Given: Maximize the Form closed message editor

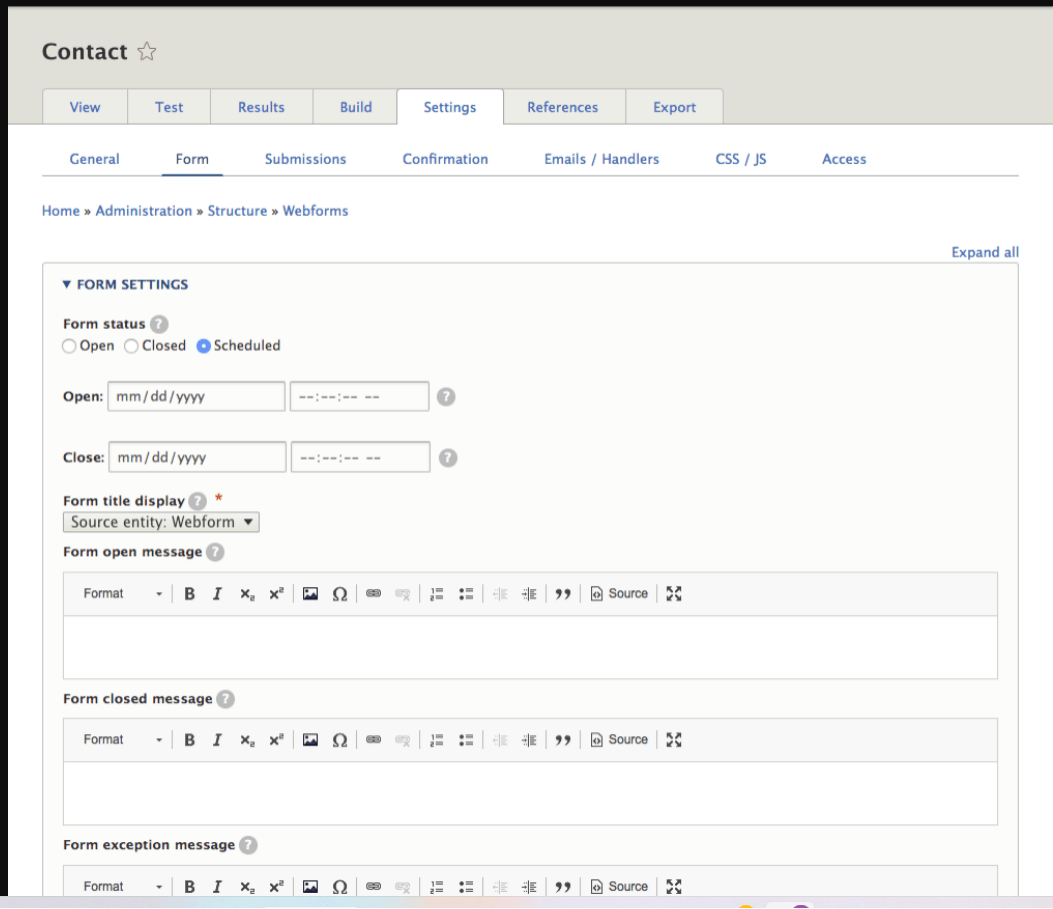Looking at the screenshot, I should click(673, 739).
